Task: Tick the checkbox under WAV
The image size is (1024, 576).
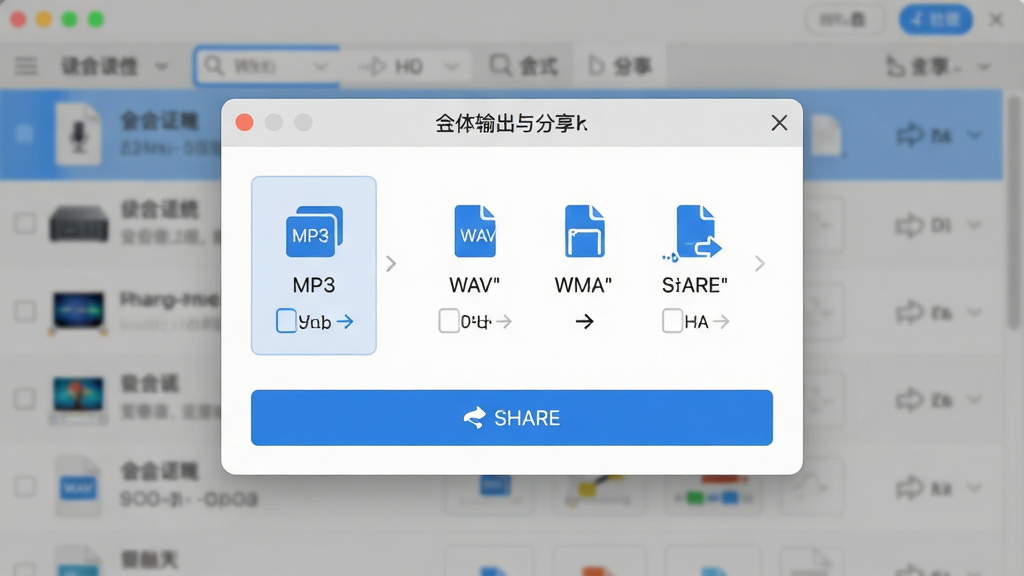Action: click(449, 321)
